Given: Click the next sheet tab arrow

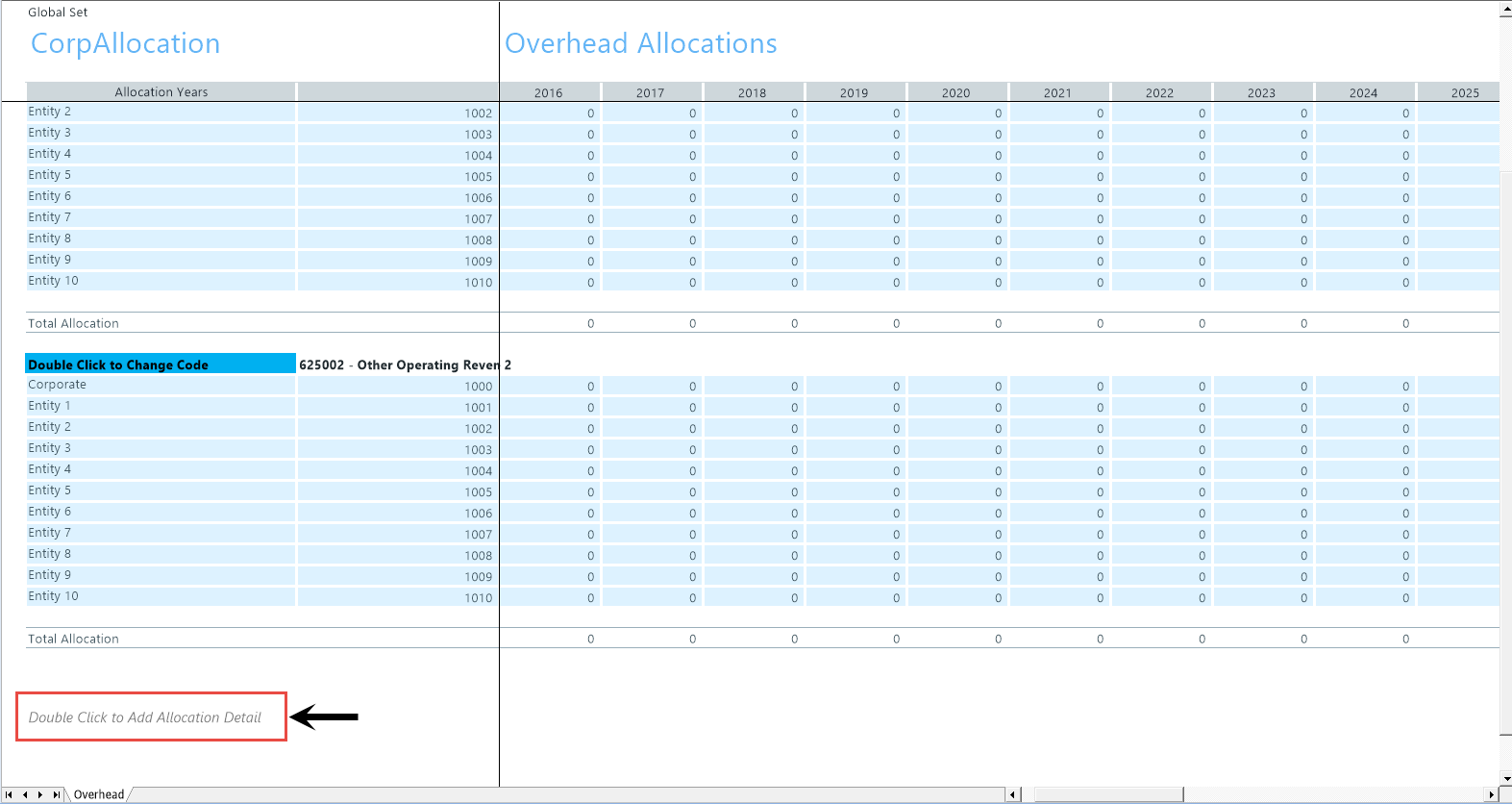Looking at the screenshot, I should pyautogui.click(x=40, y=794).
